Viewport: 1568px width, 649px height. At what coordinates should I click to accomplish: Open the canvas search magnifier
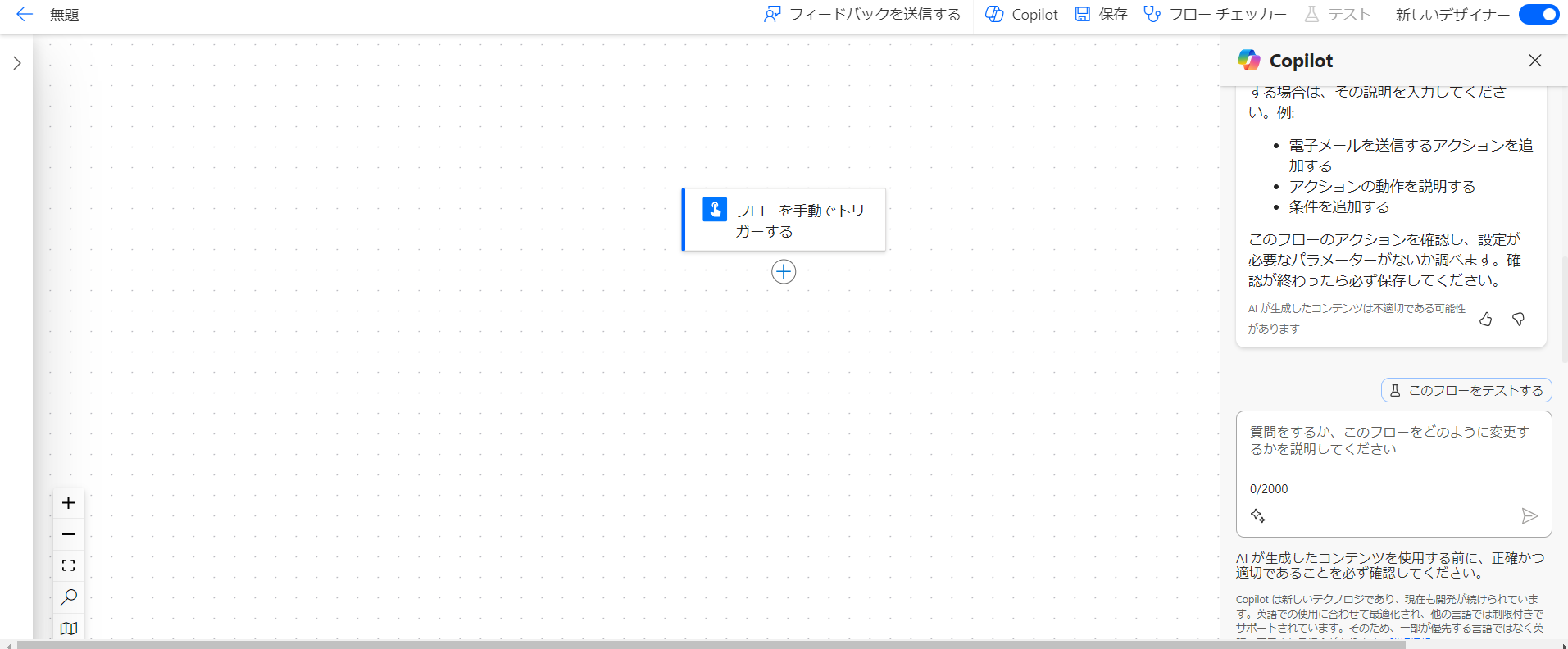[x=69, y=597]
